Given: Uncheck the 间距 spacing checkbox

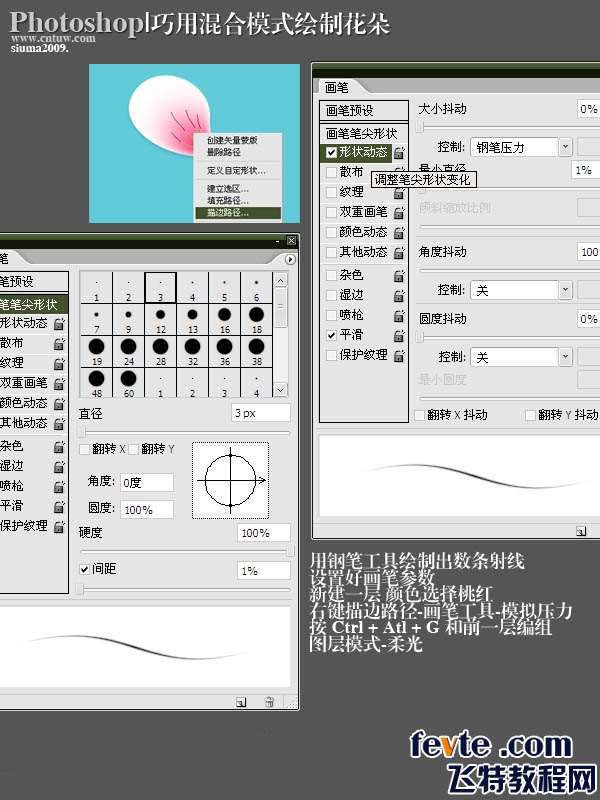Looking at the screenshot, I should 85,569.
